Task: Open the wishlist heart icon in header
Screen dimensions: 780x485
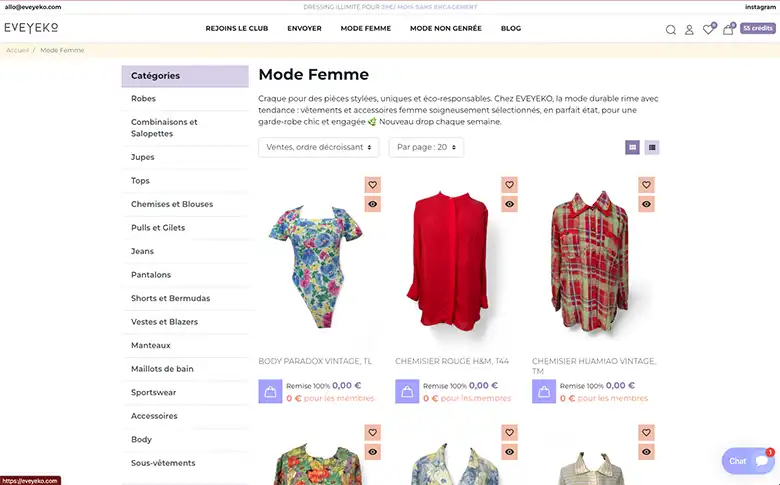Action: click(708, 29)
